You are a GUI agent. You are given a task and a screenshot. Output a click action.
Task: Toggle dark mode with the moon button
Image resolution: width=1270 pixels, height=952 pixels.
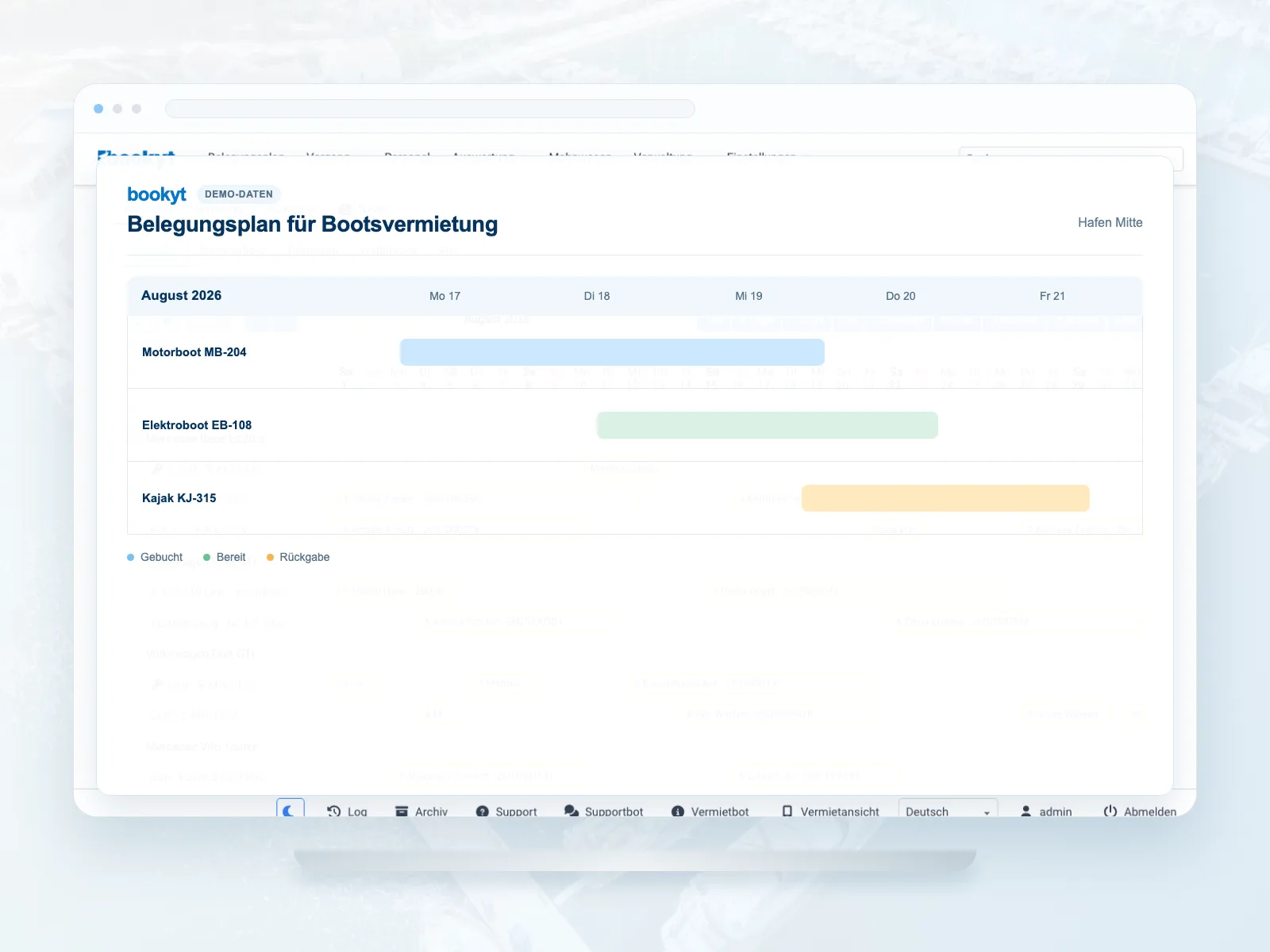pos(291,809)
